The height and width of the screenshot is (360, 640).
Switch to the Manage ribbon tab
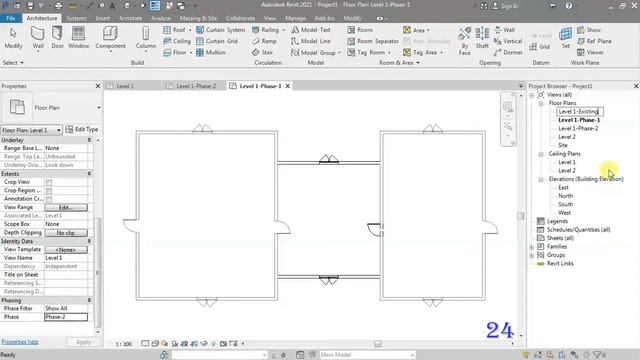[x=295, y=18]
